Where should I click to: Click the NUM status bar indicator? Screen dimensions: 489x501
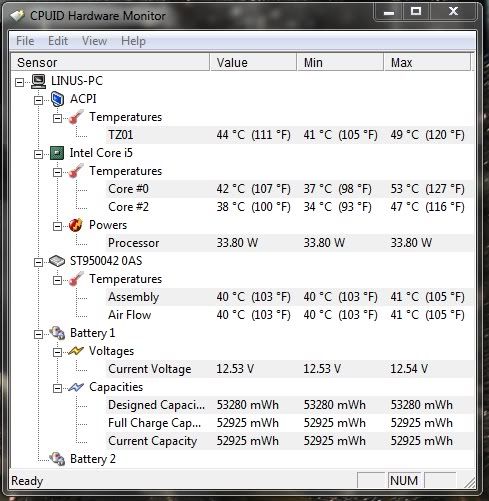[x=404, y=481]
